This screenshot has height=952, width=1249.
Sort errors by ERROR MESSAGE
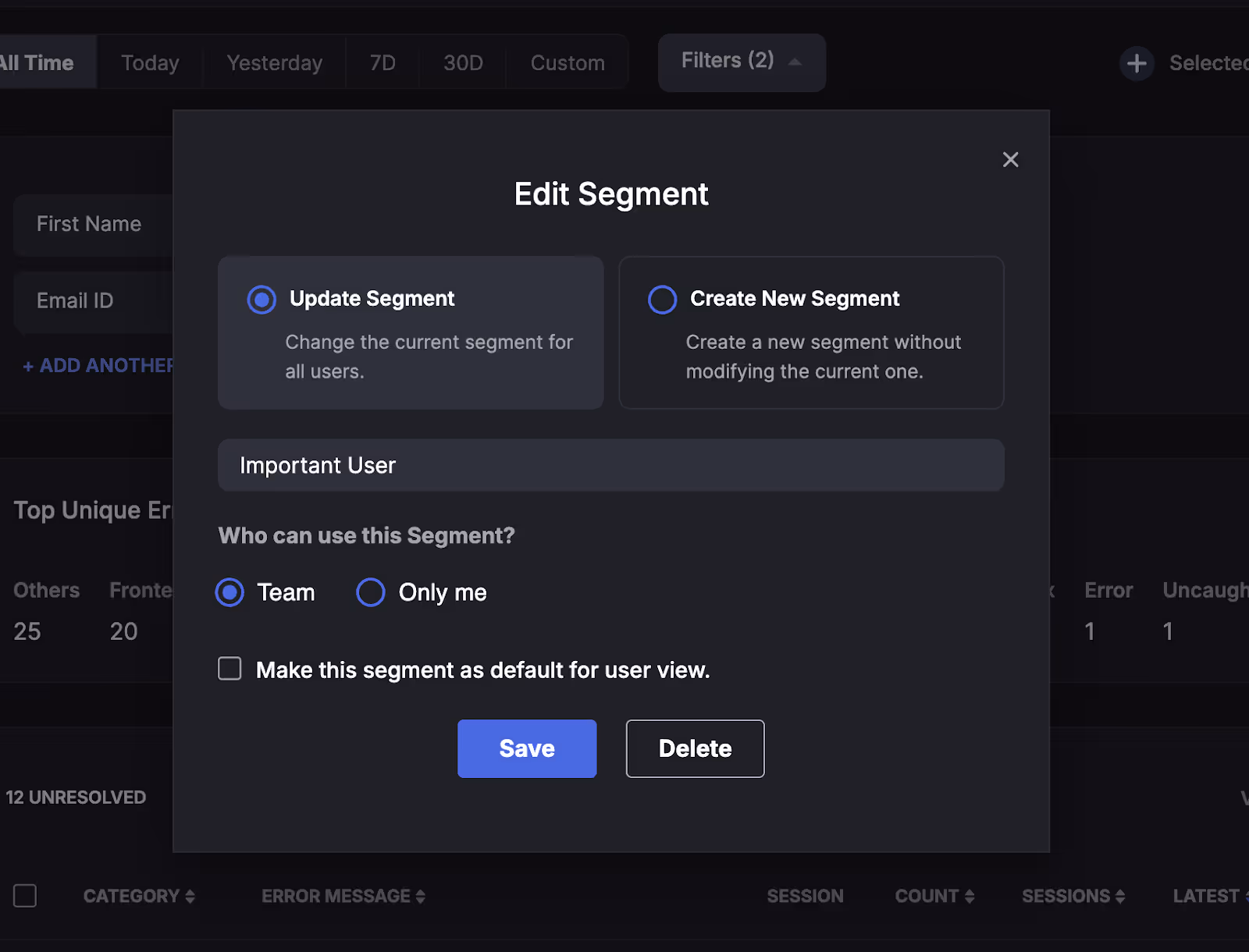coord(342,896)
